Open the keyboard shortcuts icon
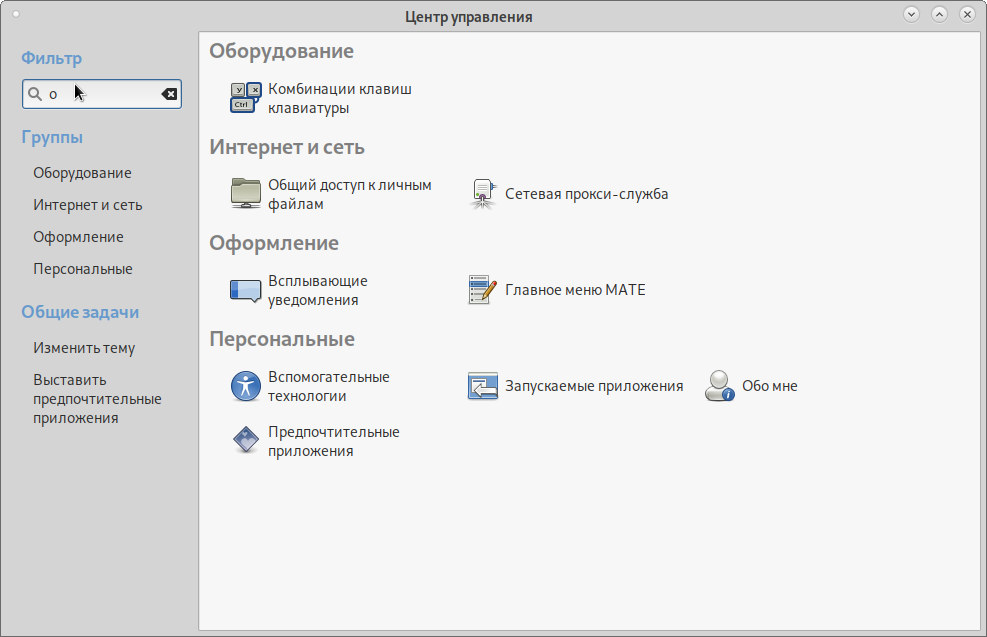 pyautogui.click(x=246, y=98)
